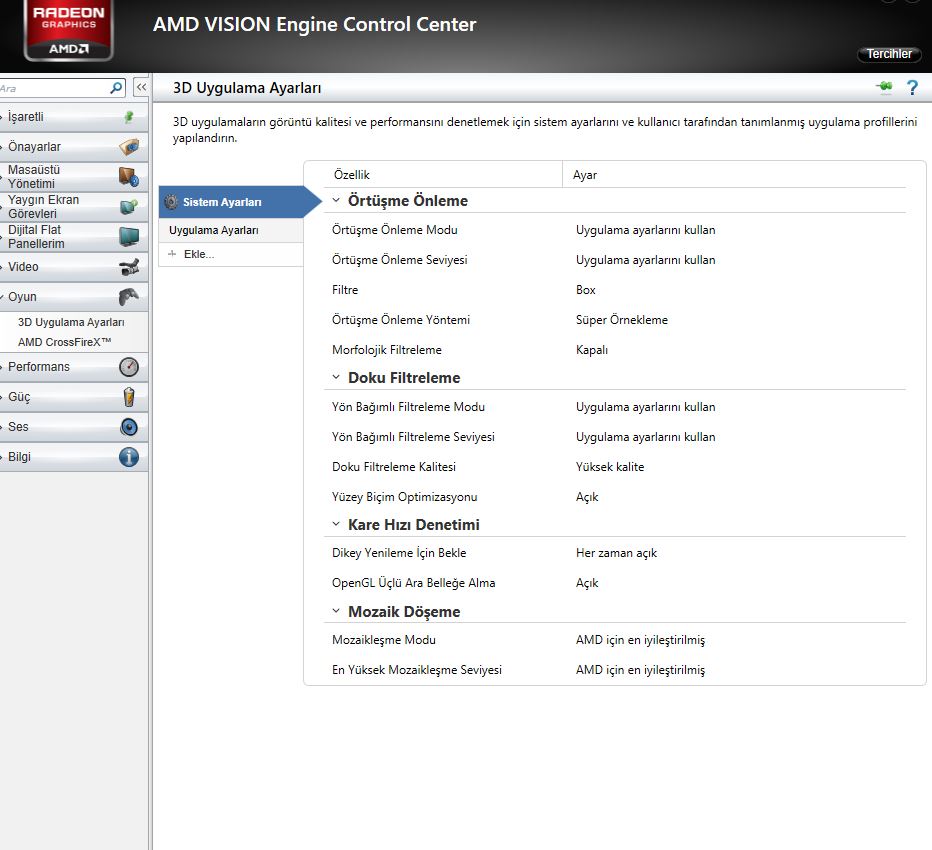This screenshot has height=850, width=932.
Task: Collapse the Örtüşme Önleme group chevron
Action: [336, 200]
